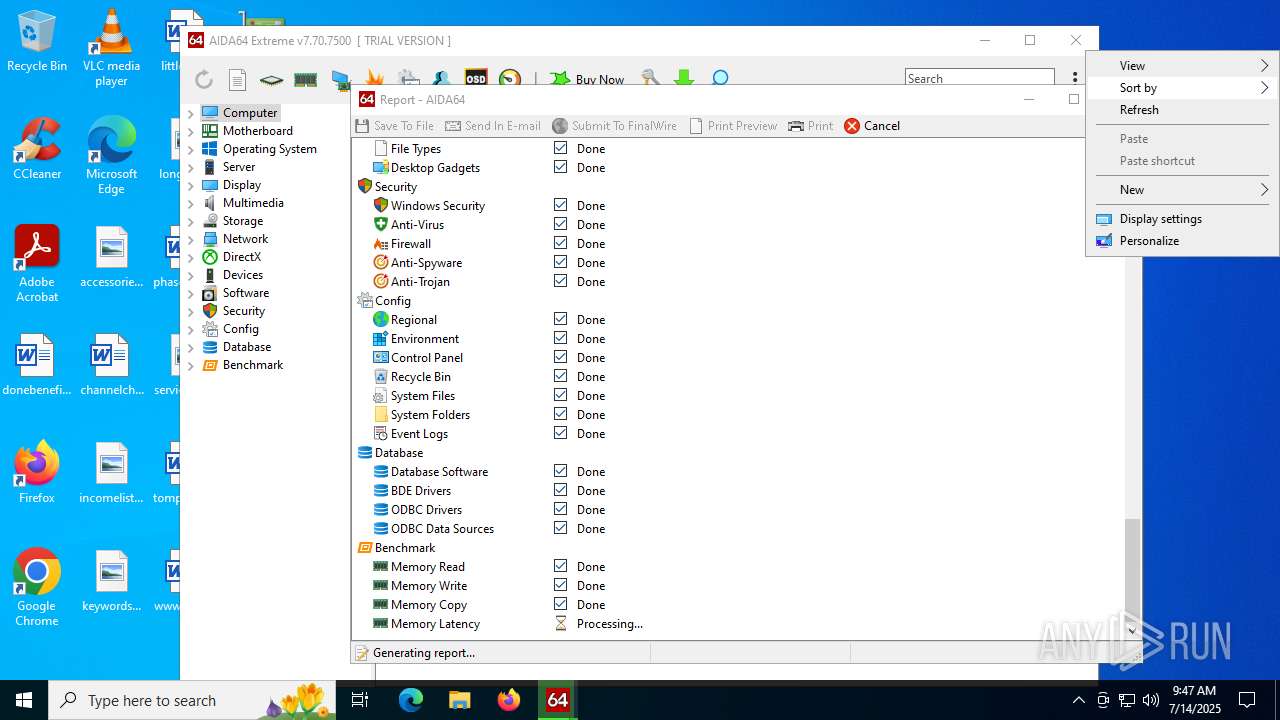Cancel the report generation
Viewport: 1280px width, 720px height.
click(872, 126)
